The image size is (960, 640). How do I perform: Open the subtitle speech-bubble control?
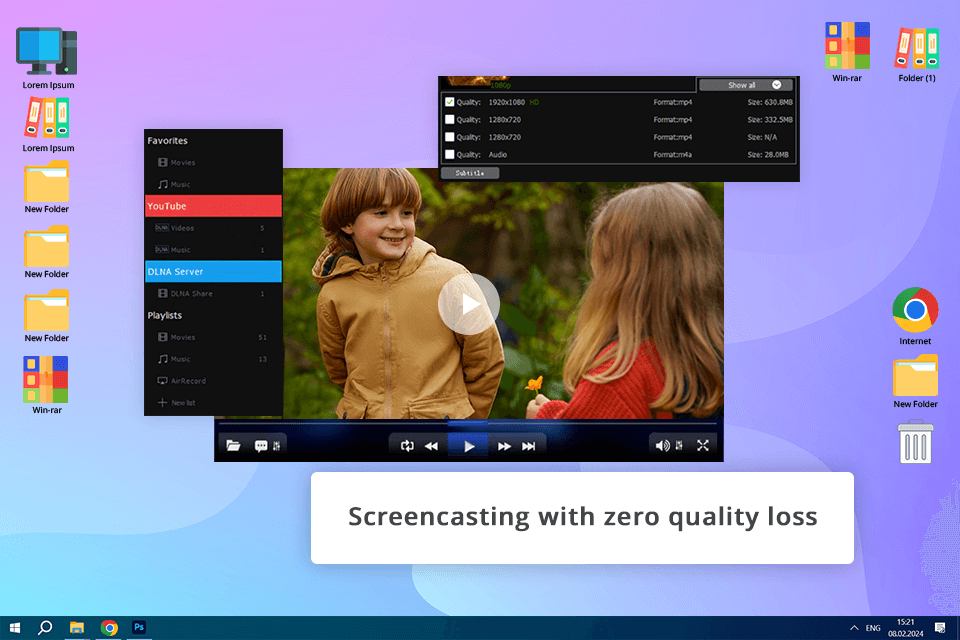[261, 446]
